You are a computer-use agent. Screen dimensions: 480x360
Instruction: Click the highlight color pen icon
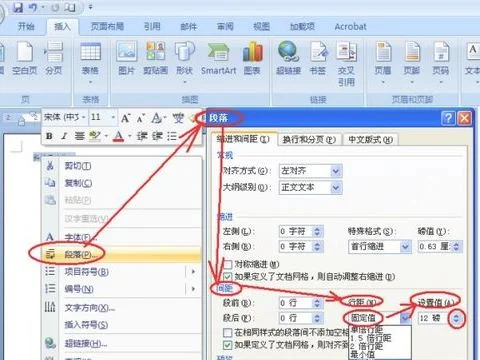tap(95, 136)
